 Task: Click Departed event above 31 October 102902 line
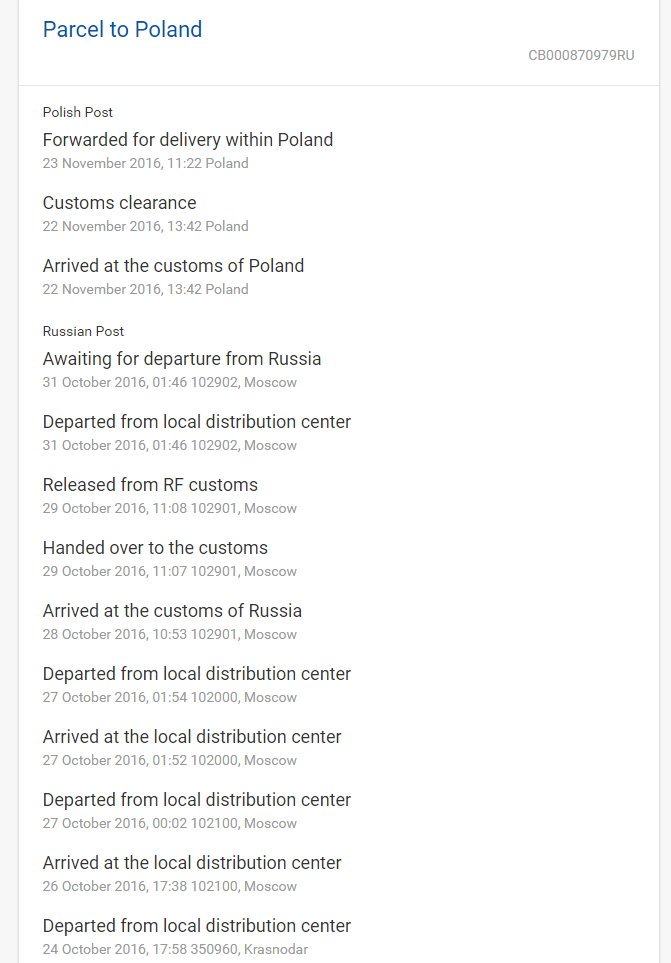[197, 422]
